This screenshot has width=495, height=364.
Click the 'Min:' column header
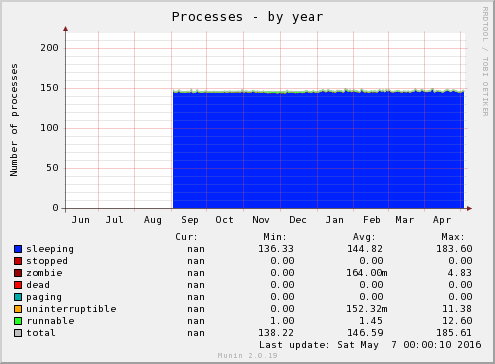[275, 237]
